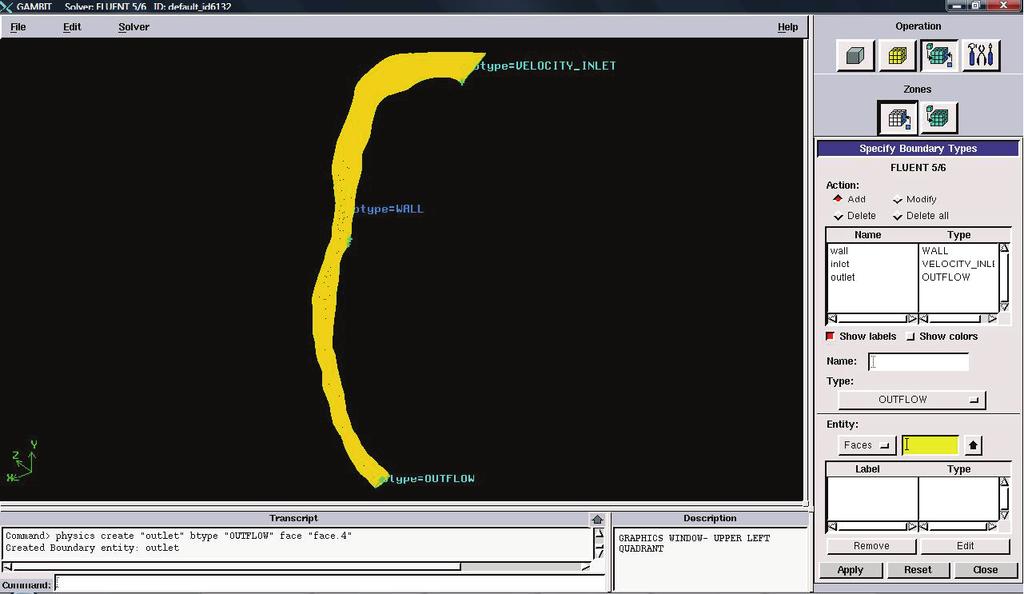
Task: Open the OUTFLOW type dropdown
Action: coord(912,399)
